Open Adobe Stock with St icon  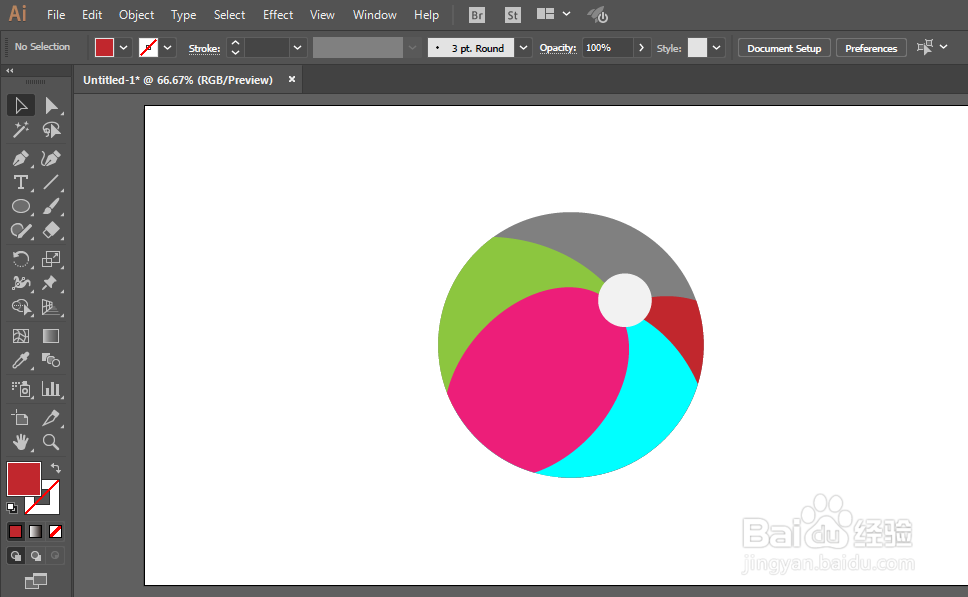pyautogui.click(x=512, y=15)
